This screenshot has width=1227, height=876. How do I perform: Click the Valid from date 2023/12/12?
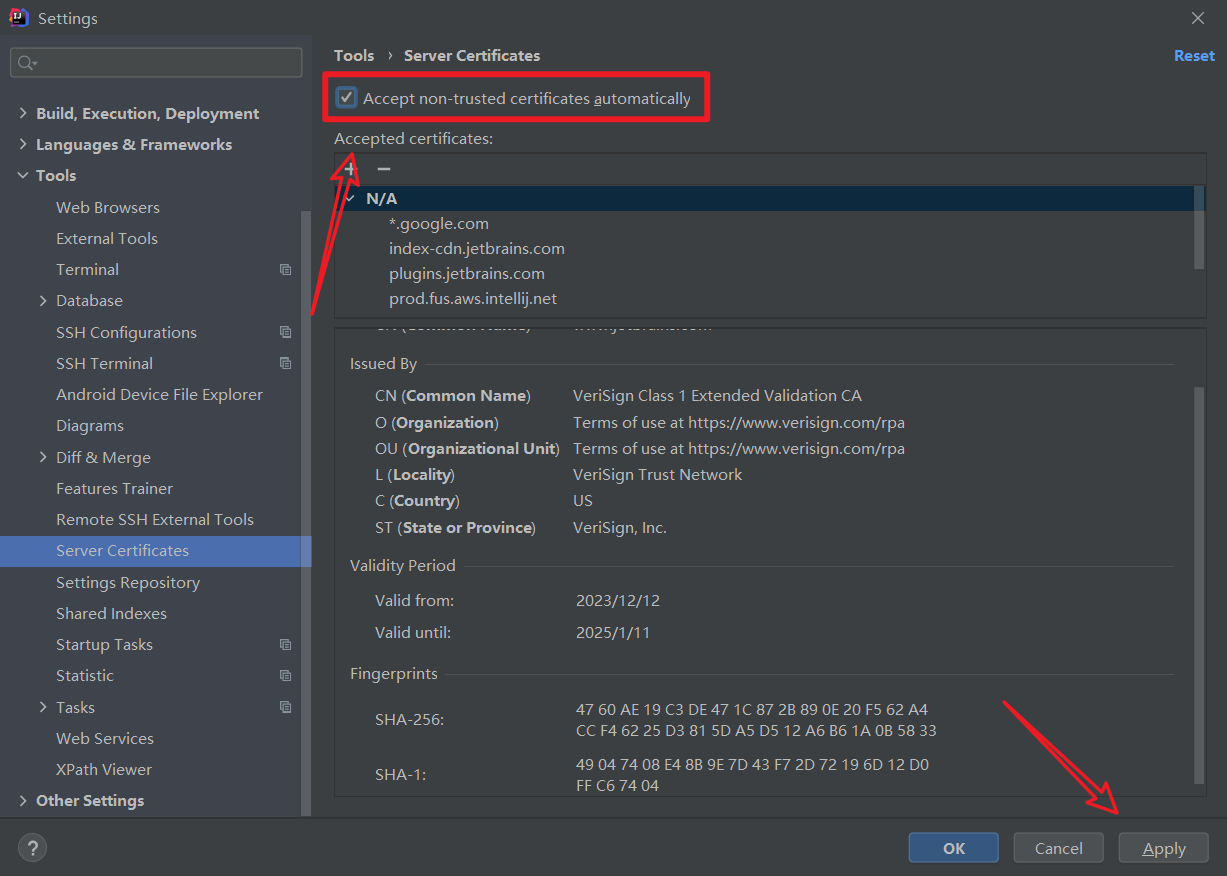618,601
